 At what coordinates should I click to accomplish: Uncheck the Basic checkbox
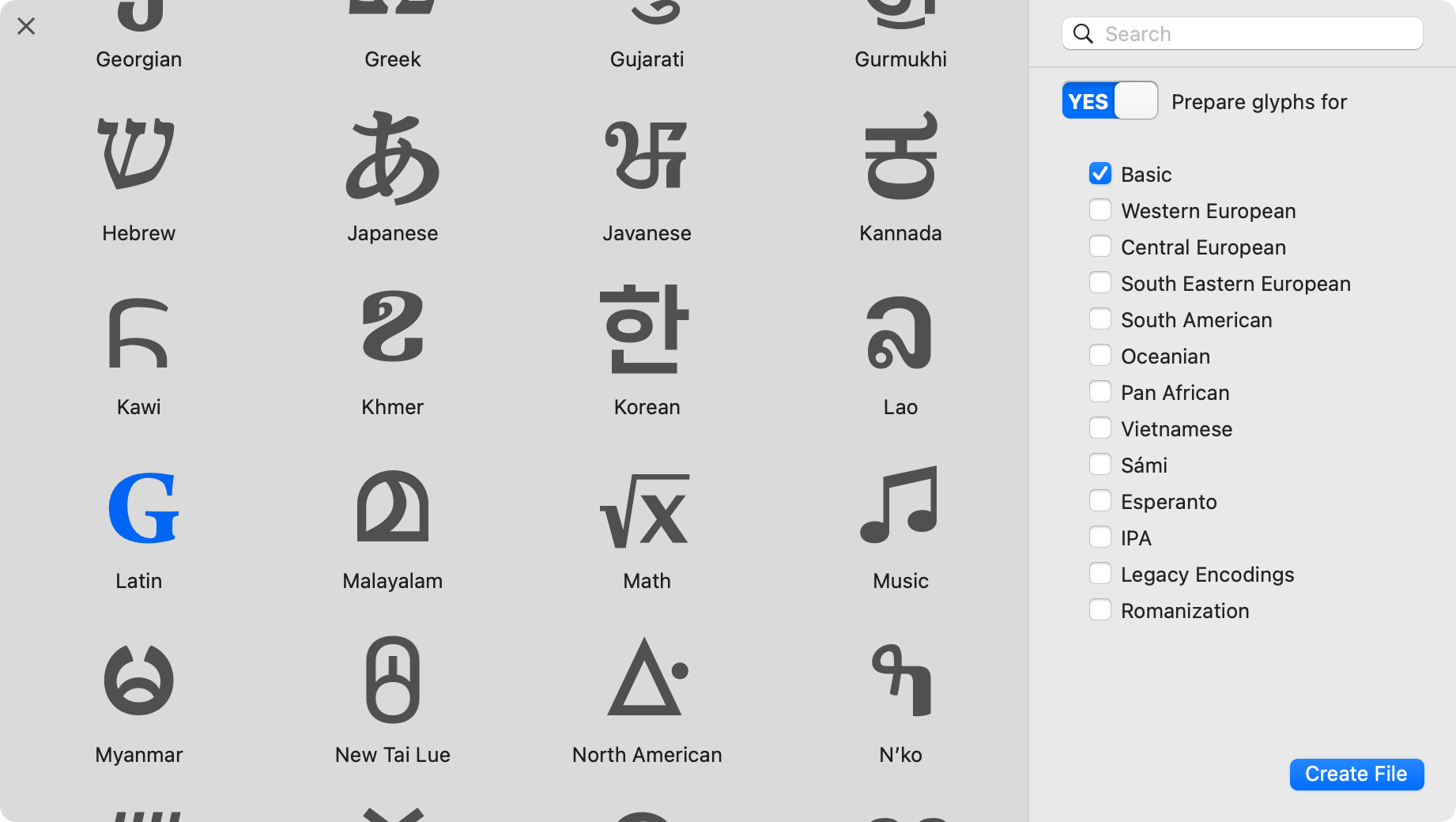[x=1100, y=174]
